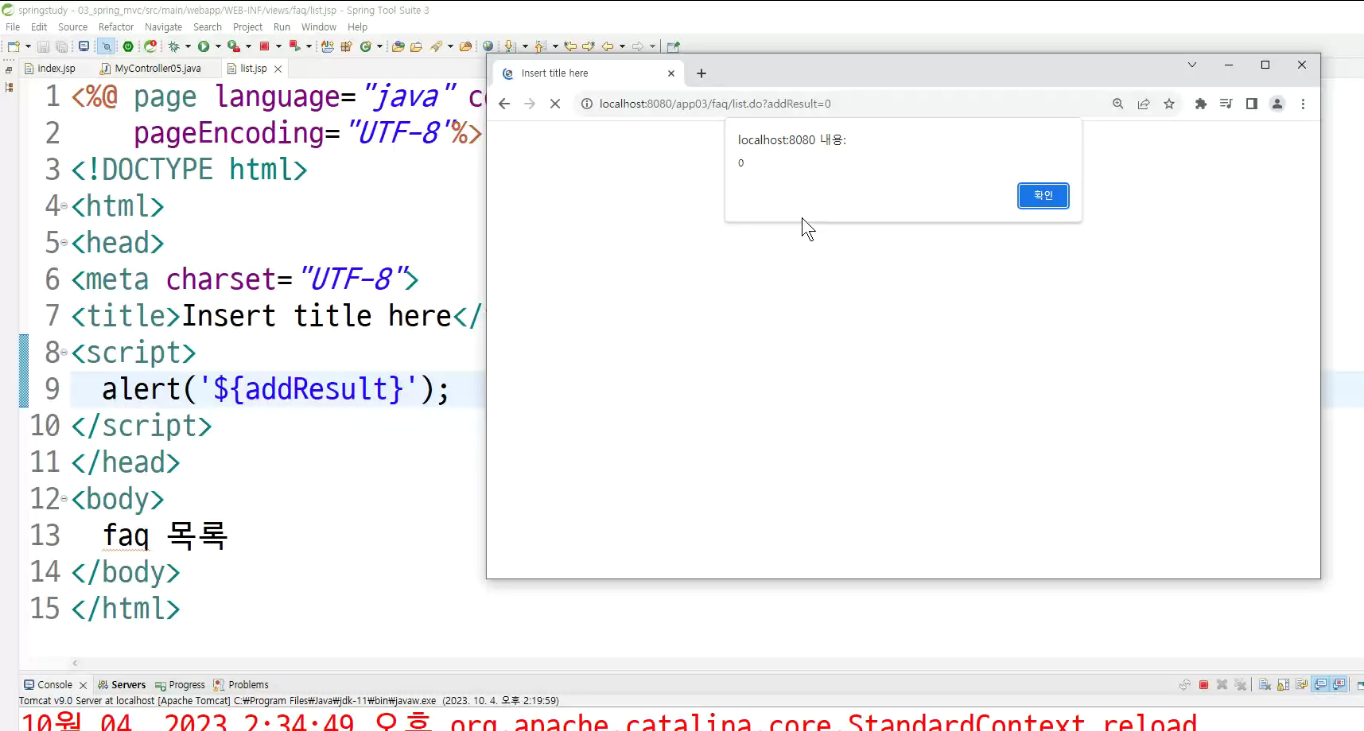Click the Coverage run icon
The width and height of the screenshot is (1364, 731).
coord(233,46)
